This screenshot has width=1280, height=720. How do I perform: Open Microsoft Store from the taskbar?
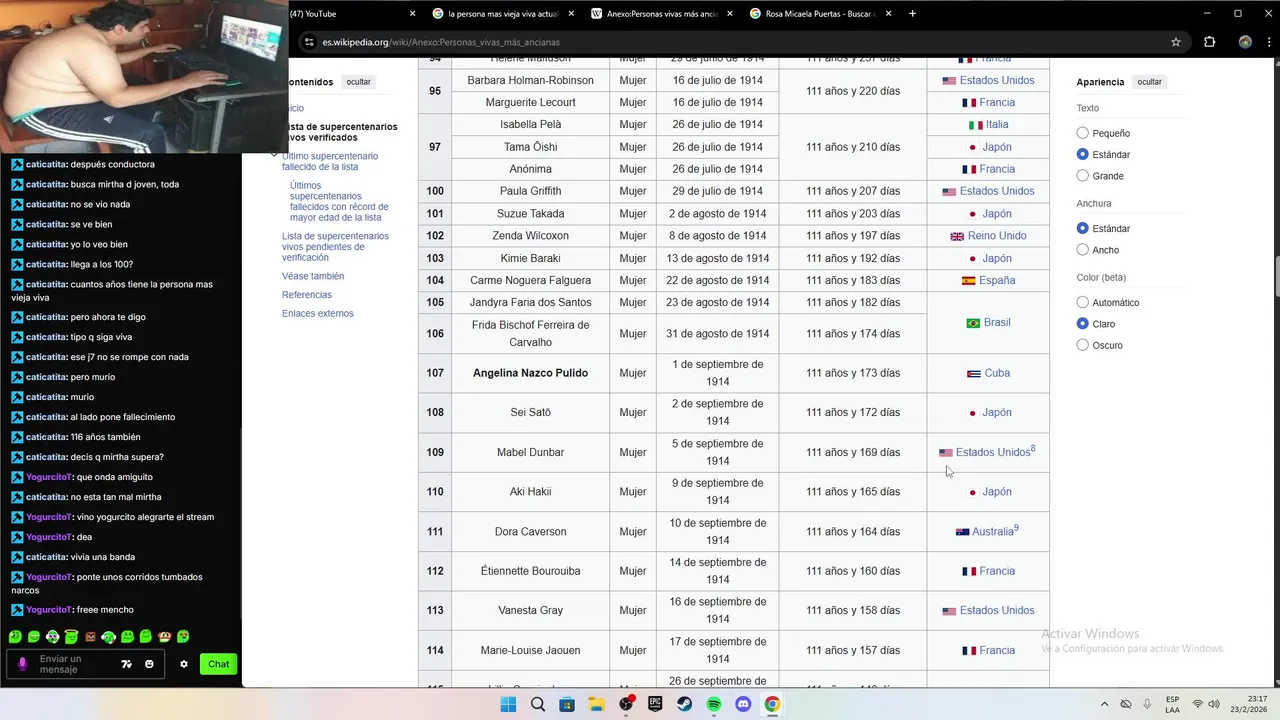(x=567, y=704)
